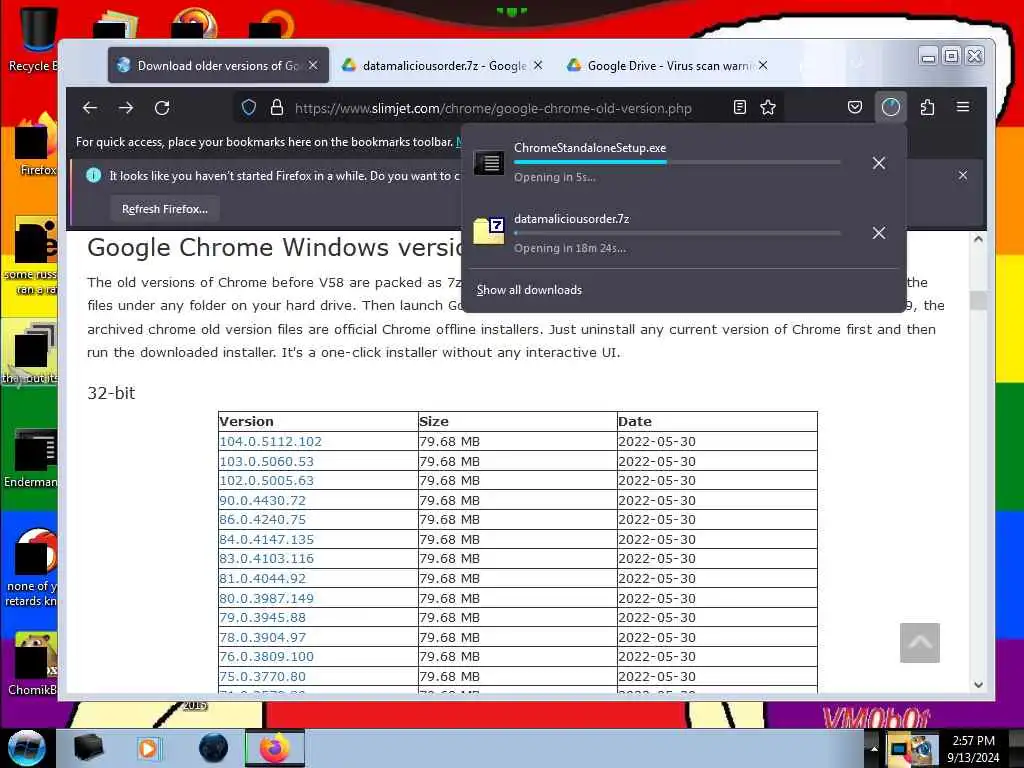Download Chrome version 103.0.5060.53
1024x768 pixels.
pyautogui.click(x=266, y=461)
